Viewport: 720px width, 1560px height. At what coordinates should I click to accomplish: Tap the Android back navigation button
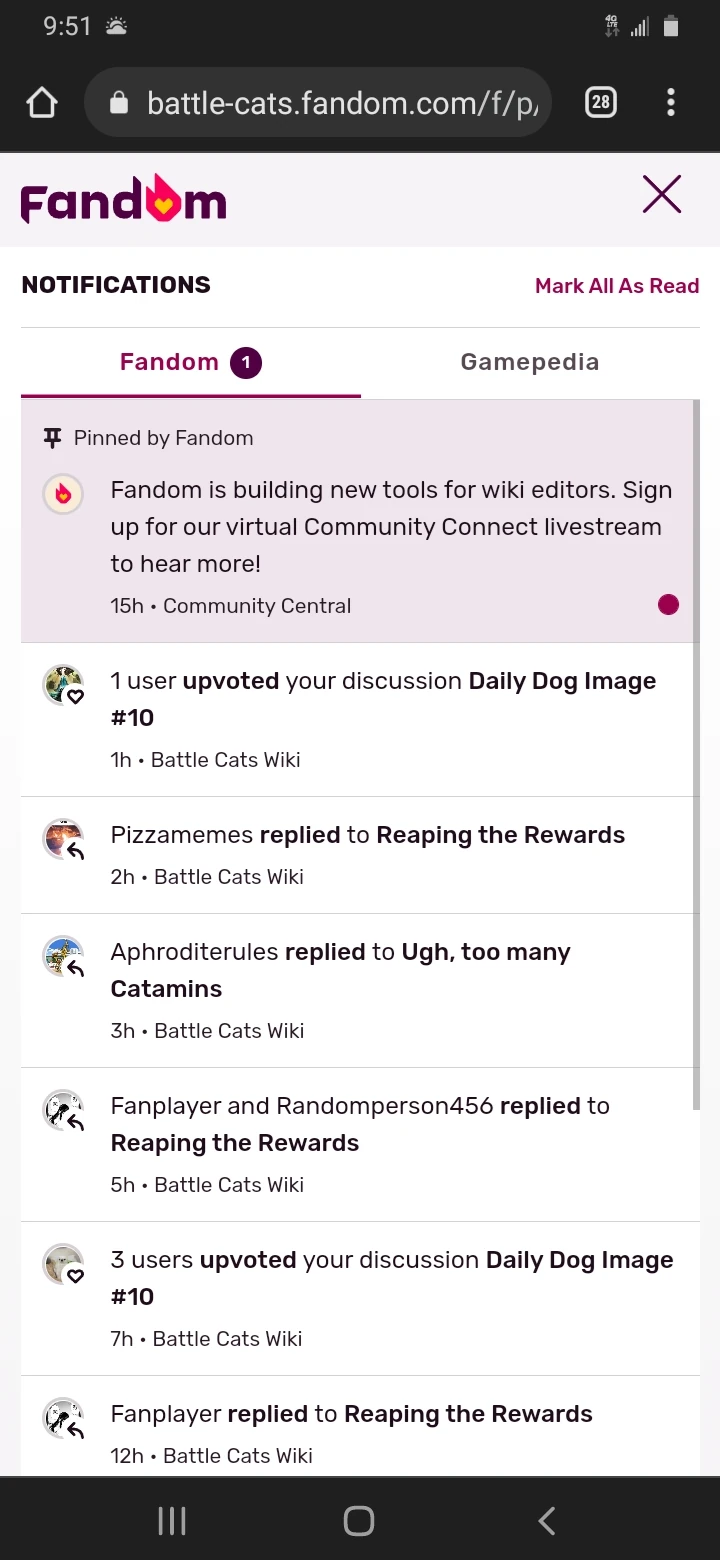click(x=546, y=1521)
